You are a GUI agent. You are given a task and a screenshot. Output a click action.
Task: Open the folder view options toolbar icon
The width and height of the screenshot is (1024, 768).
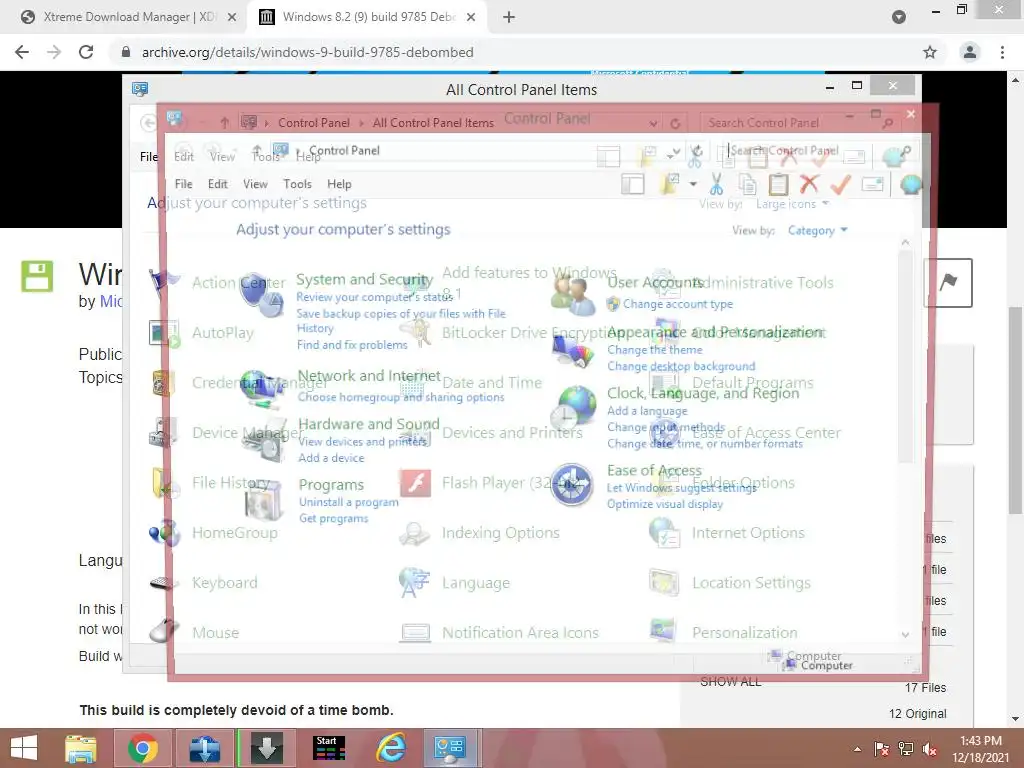click(669, 184)
